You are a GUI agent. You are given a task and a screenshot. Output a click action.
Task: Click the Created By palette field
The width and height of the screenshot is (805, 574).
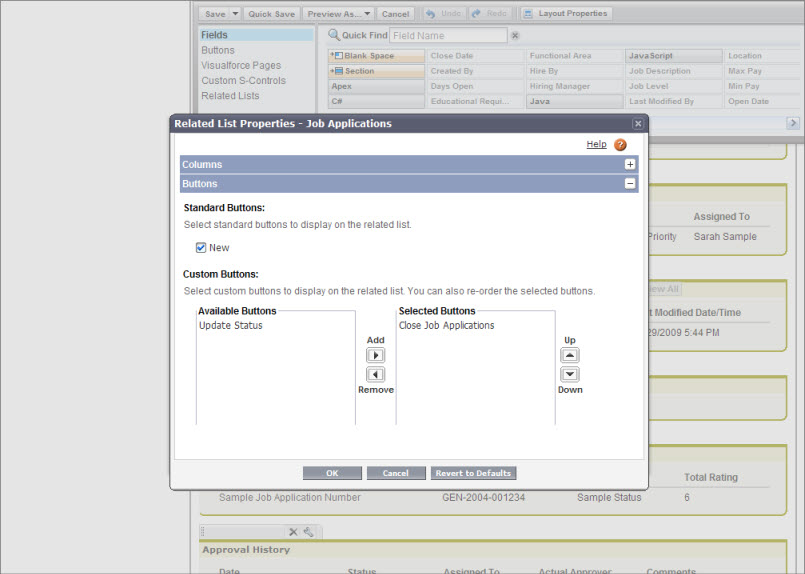[x=475, y=71]
